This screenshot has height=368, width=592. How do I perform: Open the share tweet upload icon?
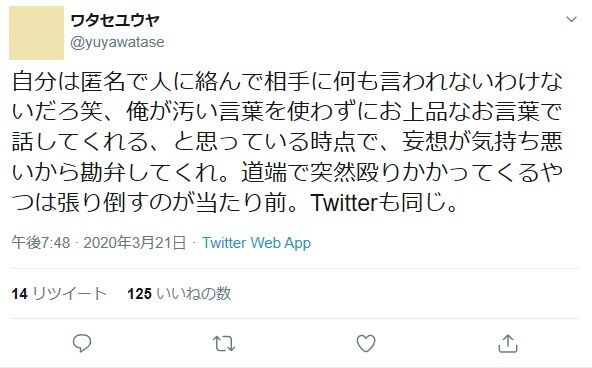508,343
